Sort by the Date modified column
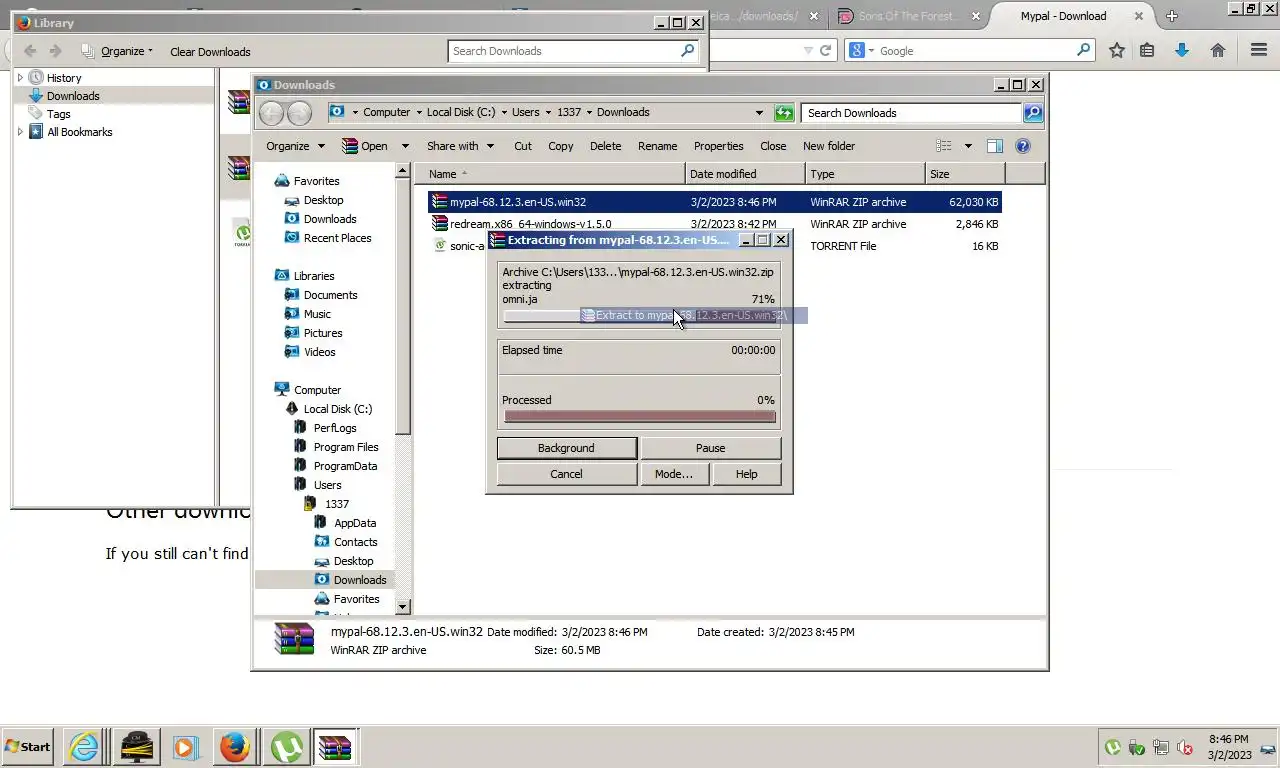This screenshot has width=1280, height=768. [x=745, y=174]
